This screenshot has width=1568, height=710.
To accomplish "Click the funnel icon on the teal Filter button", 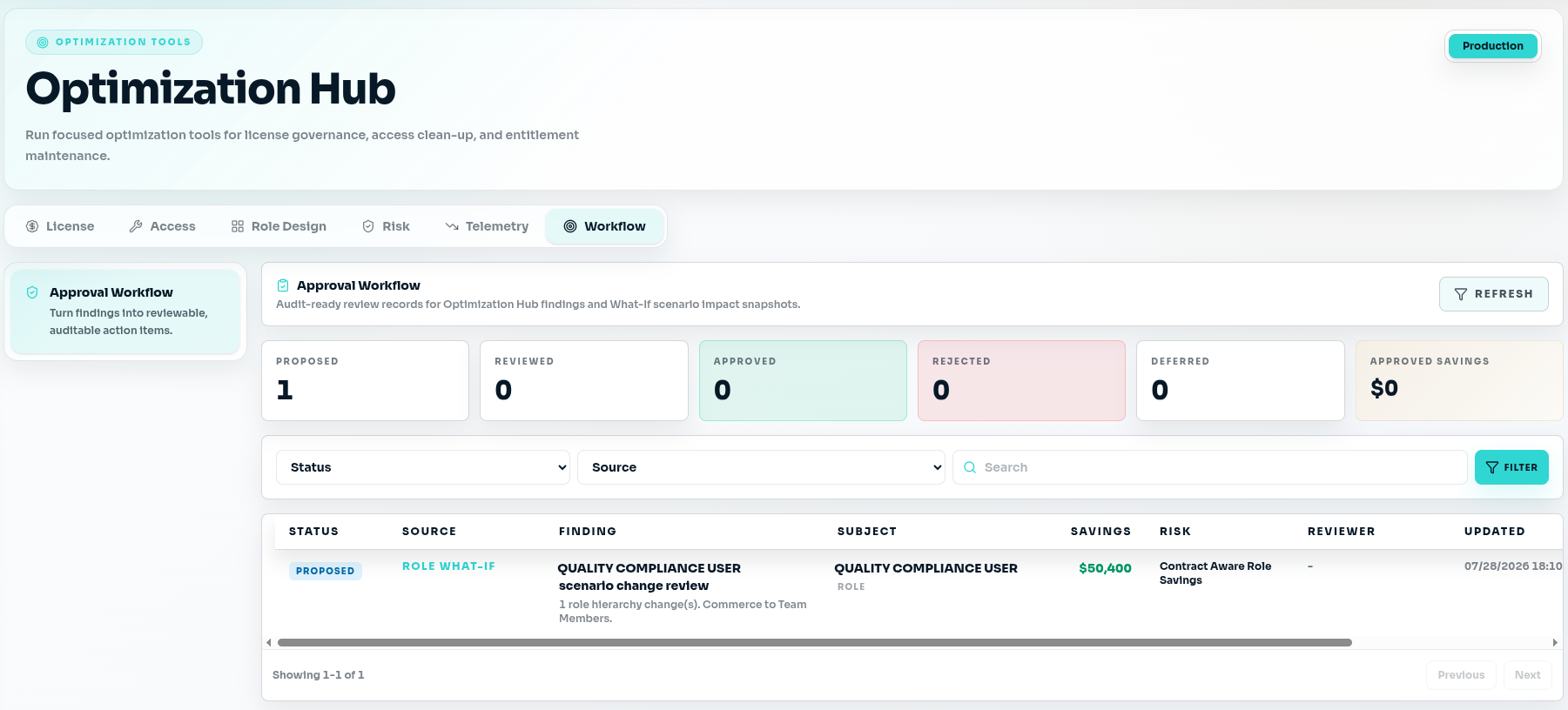I will pyautogui.click(x=1492, y=467).
